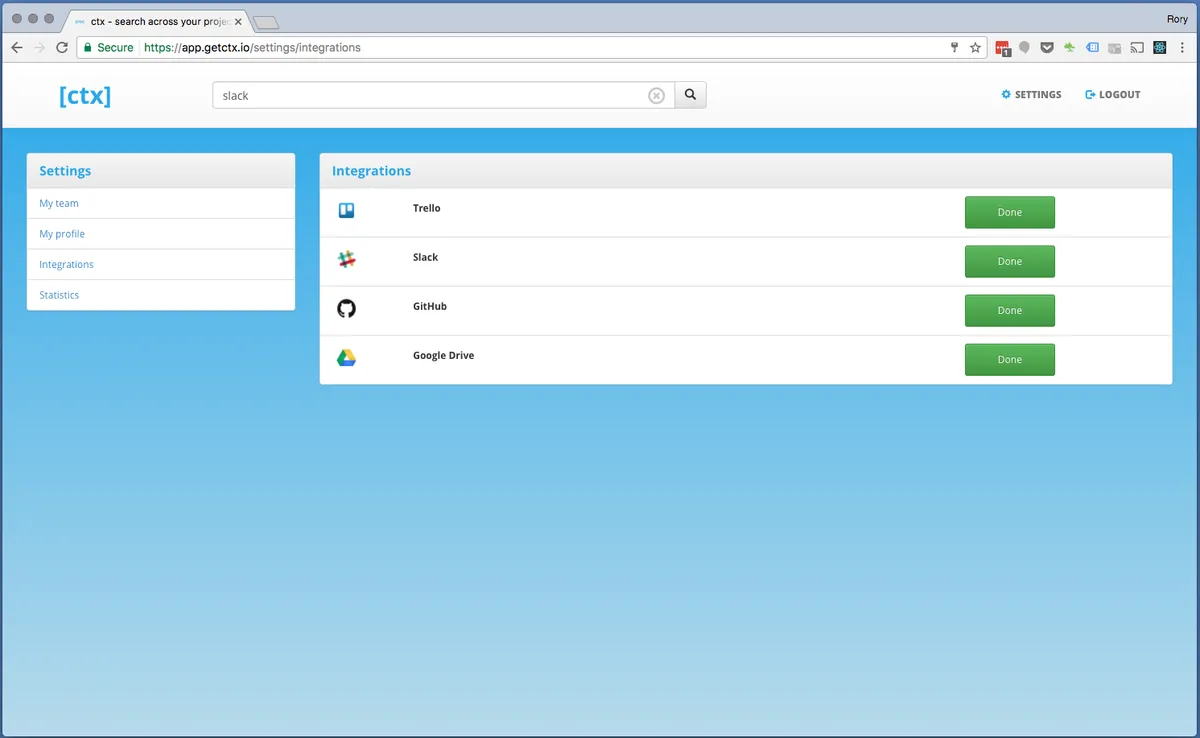Select the Google Drive icon
Viewport: 1200px width, 738px height.
[346, 358]
